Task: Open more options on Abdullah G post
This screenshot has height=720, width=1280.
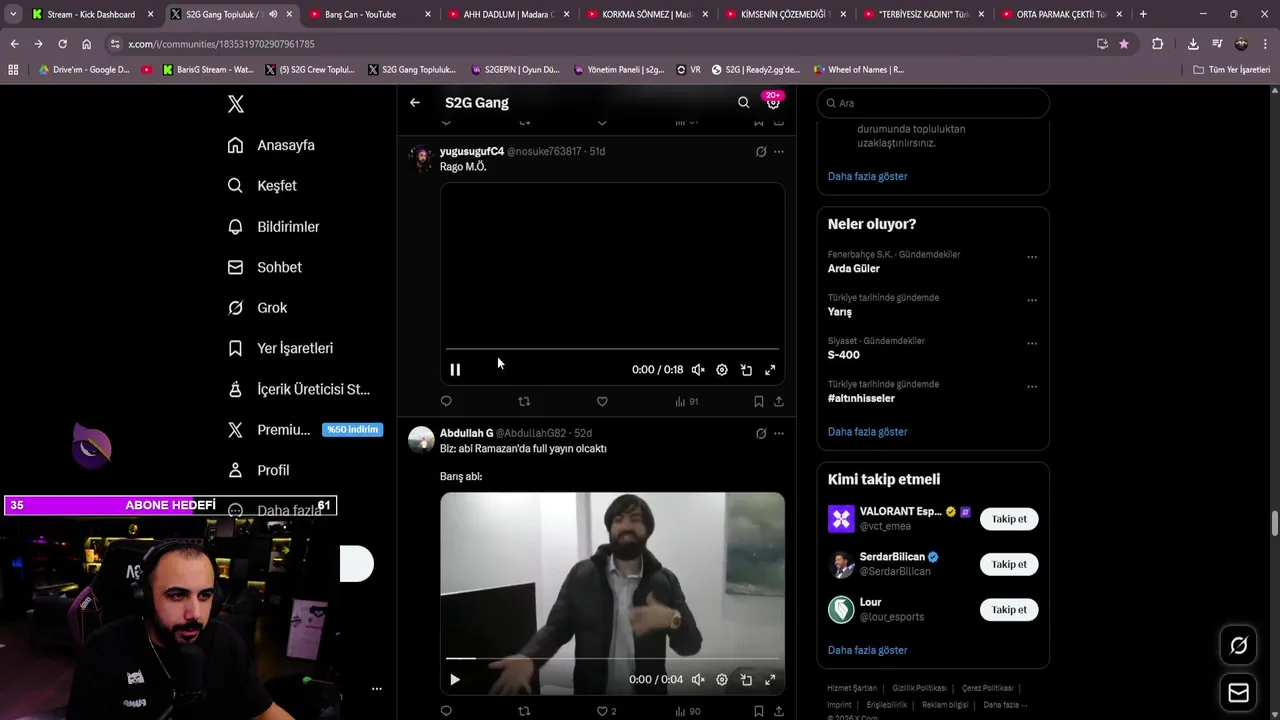Action: [779, 434]
